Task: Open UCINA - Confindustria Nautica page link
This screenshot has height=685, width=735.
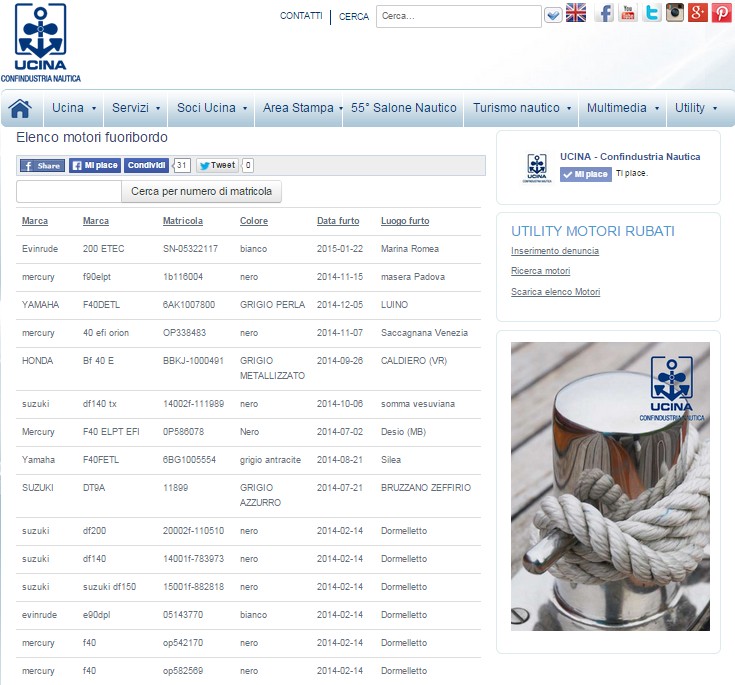Action: (x=630, y=157)
